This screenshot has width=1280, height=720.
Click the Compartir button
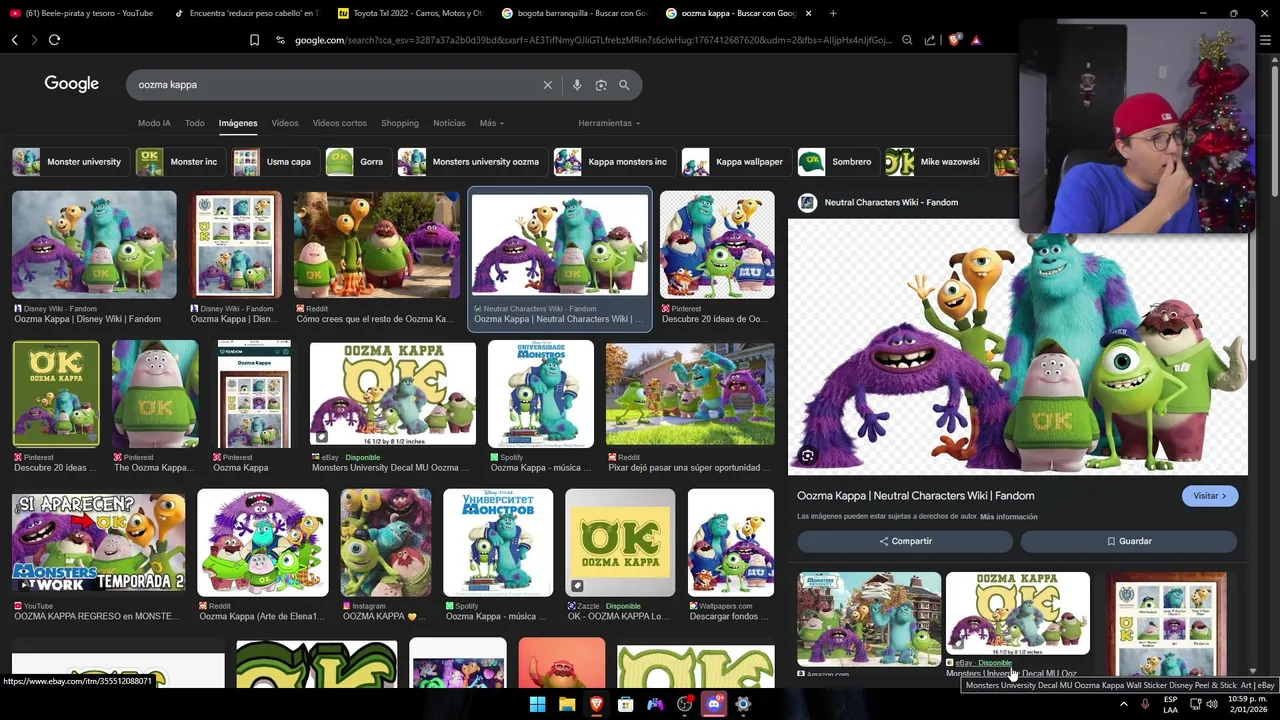pos(905,541)
